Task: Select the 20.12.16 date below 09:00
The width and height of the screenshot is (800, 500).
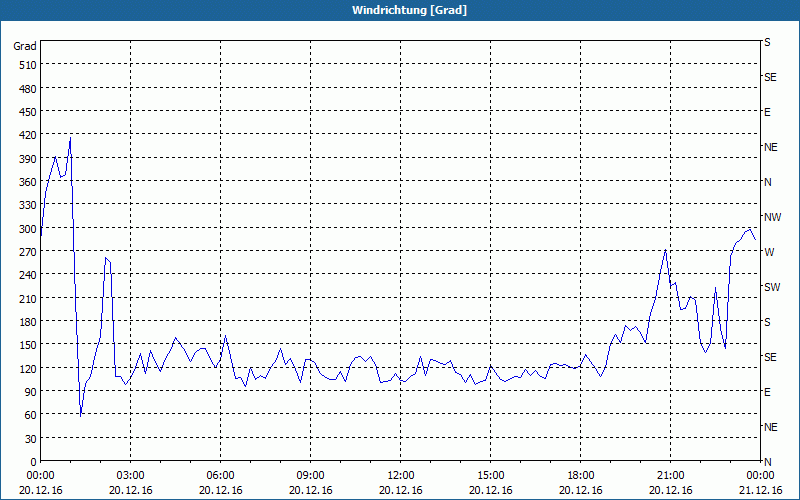Action: pyautogui.click(x=310, y=490)
